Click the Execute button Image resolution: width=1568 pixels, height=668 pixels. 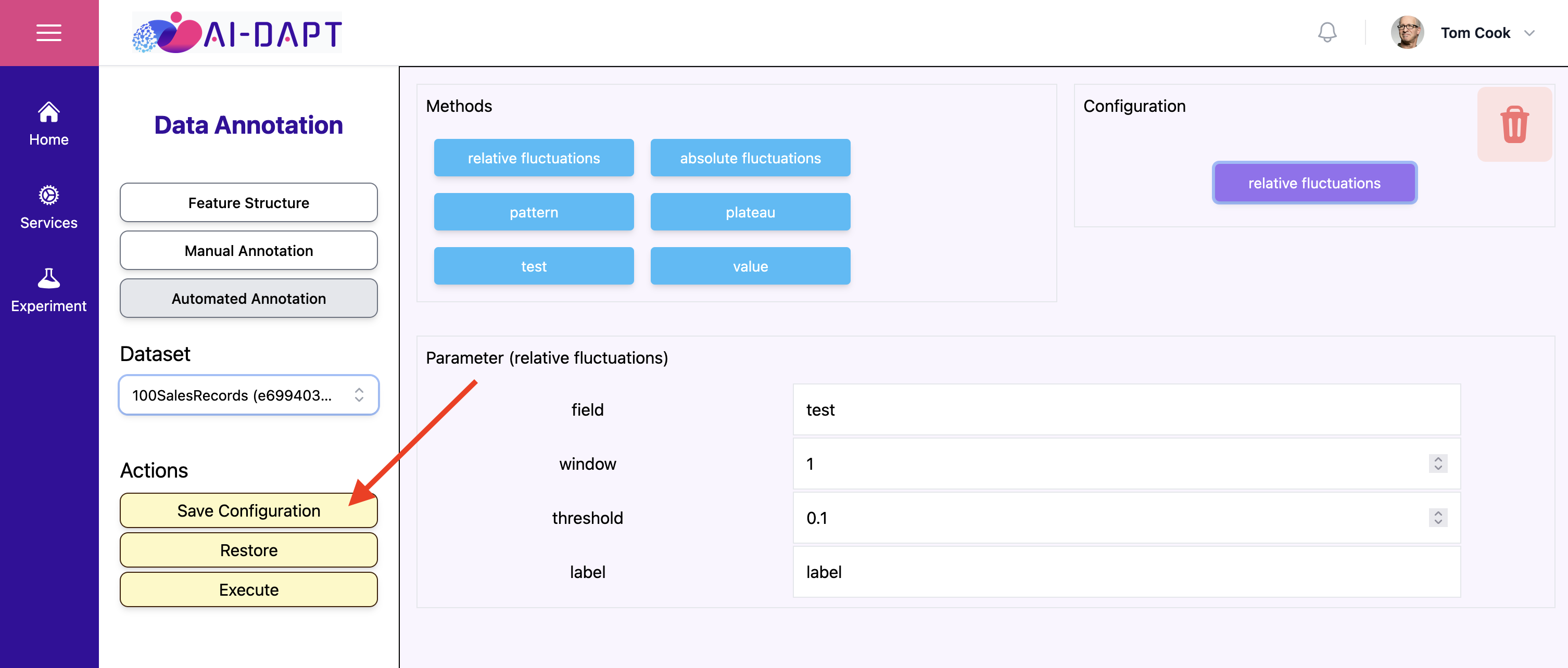coord(248,589)
